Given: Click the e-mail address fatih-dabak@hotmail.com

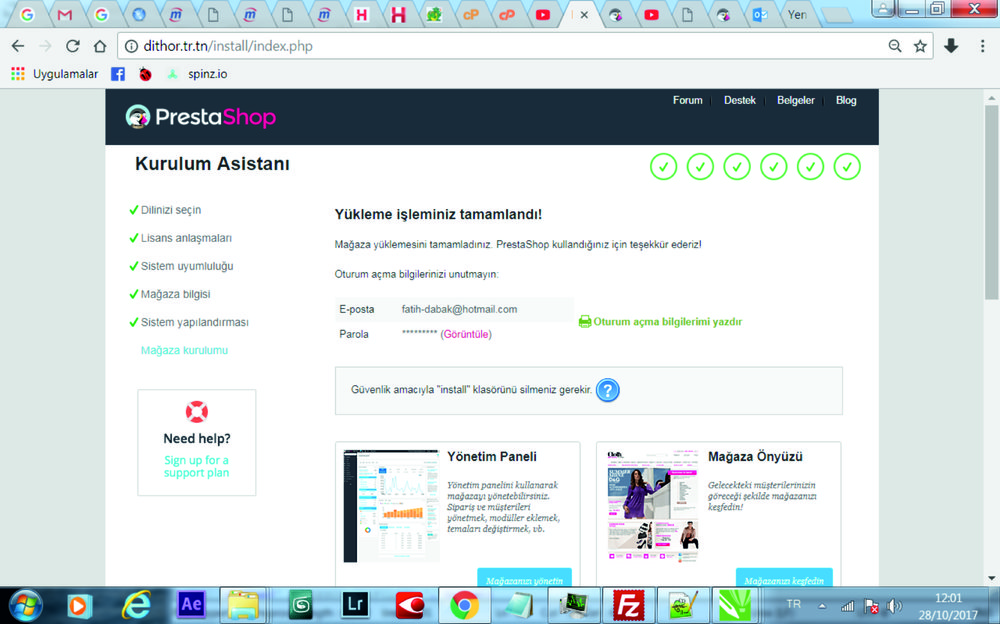Looking at the screenshot, I should click(459, 309).
